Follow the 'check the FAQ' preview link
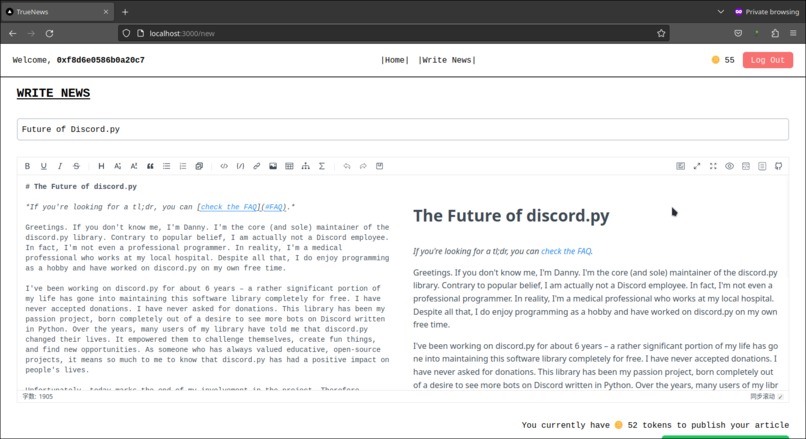Screen dimensions: 806x439 566,251
